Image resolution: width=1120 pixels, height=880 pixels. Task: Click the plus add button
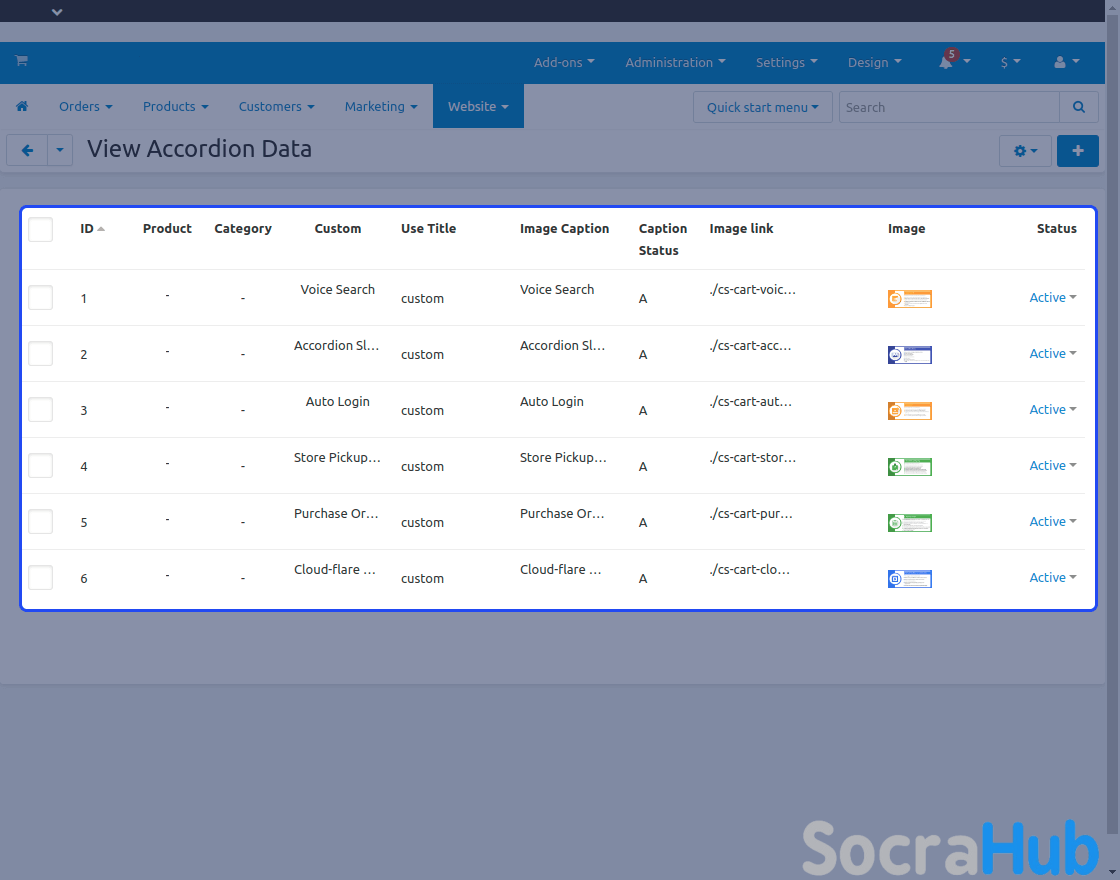click(x=1077, y=151)
